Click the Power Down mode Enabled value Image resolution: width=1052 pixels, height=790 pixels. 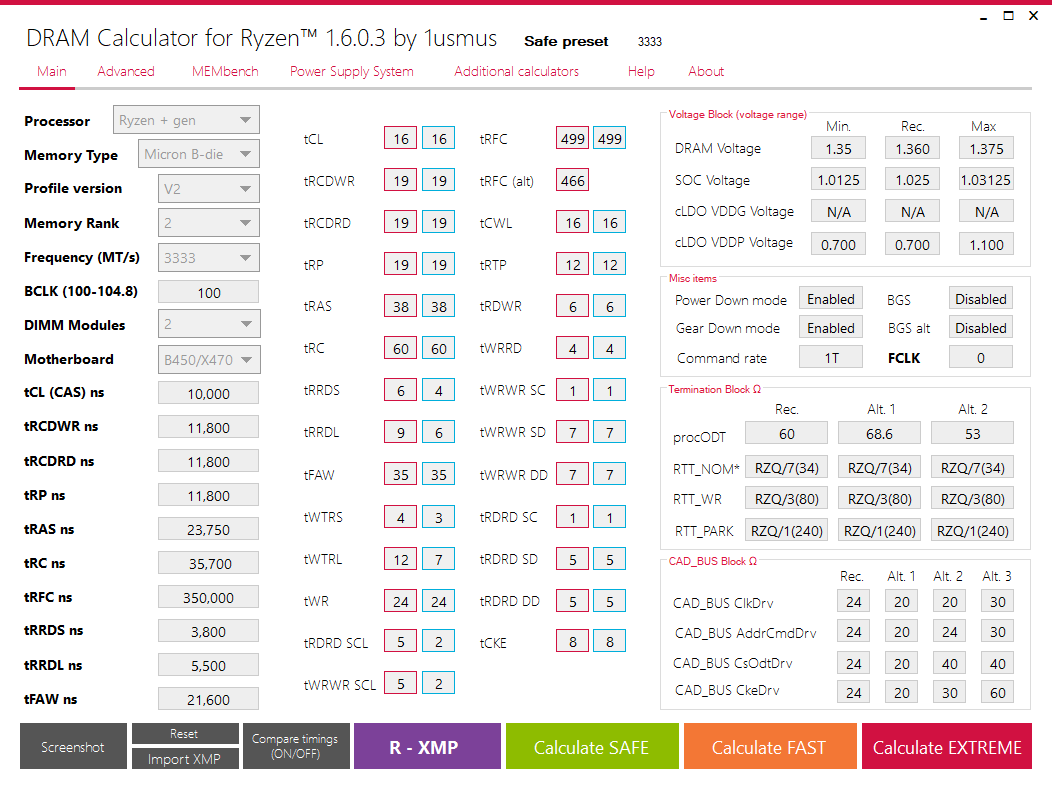pos(831,299)
